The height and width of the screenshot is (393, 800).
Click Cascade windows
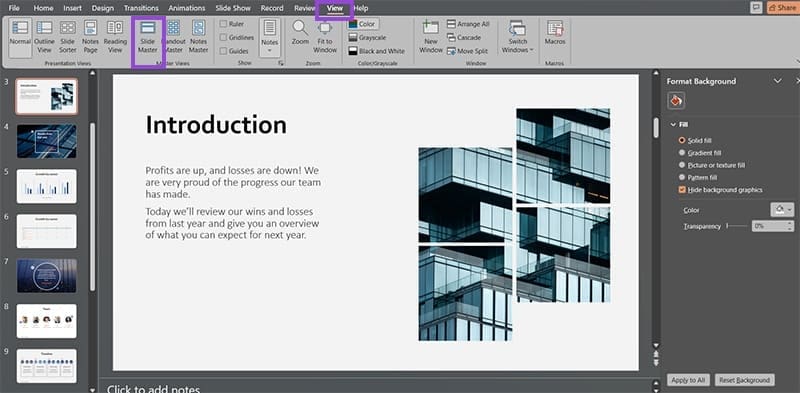(464, 38)
